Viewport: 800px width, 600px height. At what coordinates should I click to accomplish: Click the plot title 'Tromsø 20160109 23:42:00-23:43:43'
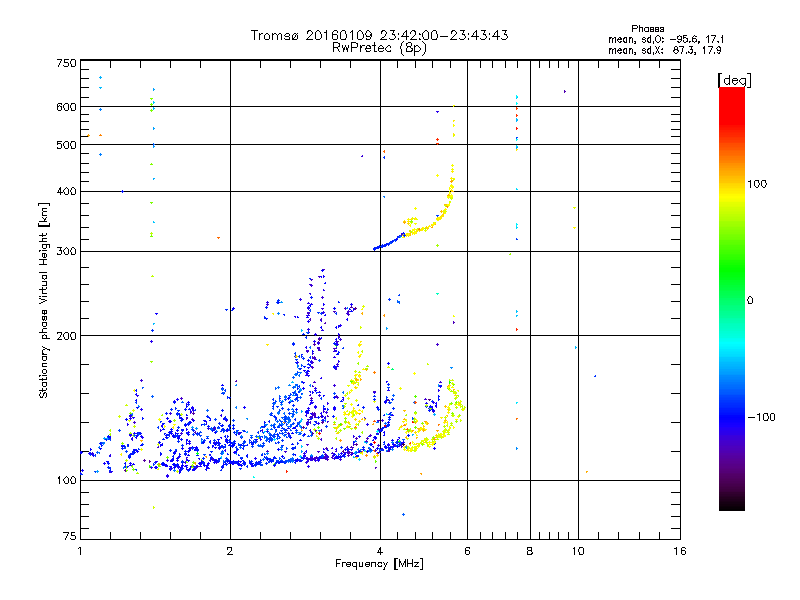click(379, 35)
